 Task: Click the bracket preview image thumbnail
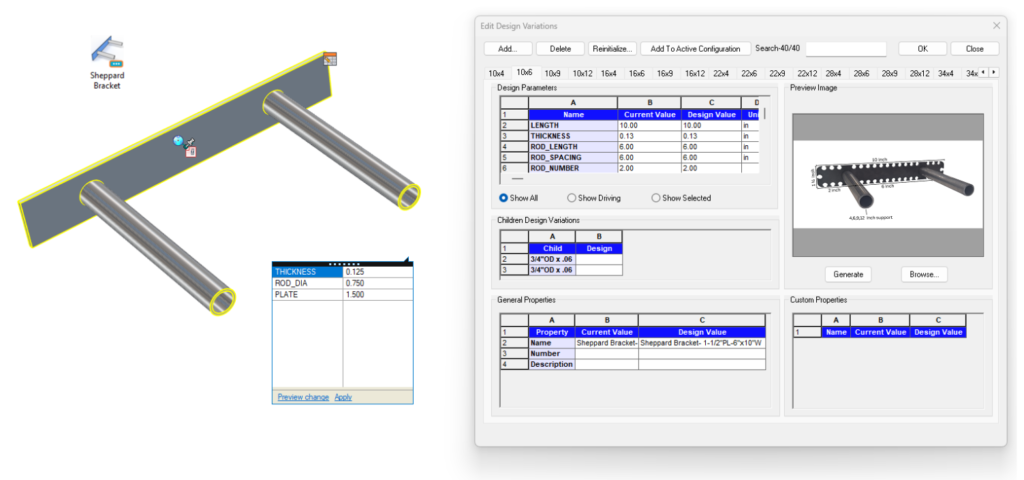pos(888,185)
